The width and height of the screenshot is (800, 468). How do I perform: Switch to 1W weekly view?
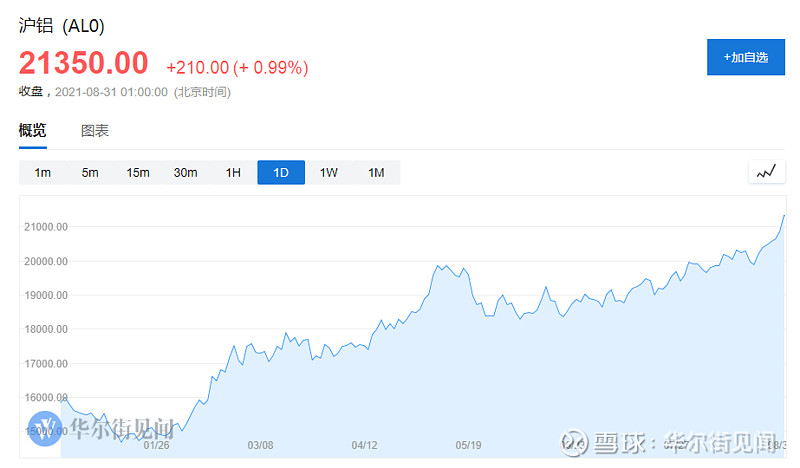pos(329,173)
